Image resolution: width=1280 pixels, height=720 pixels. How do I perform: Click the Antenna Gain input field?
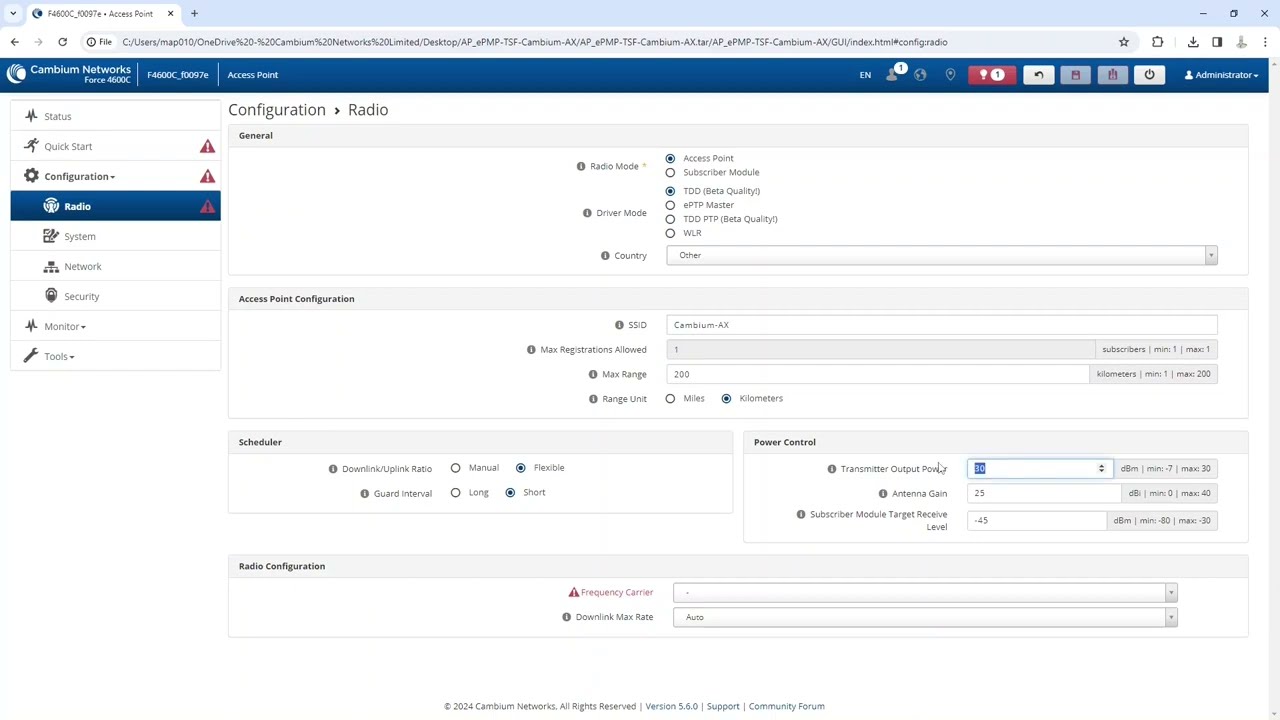coord(1042,493)
